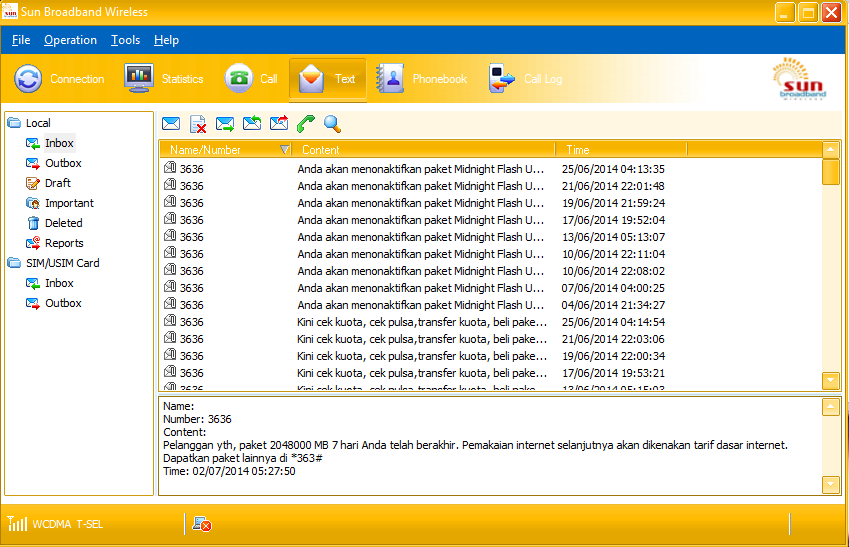The width and height of the screenshot is (849, 547).
Task: Sort by the Name/Number column header
Action: tap(225, 149)
